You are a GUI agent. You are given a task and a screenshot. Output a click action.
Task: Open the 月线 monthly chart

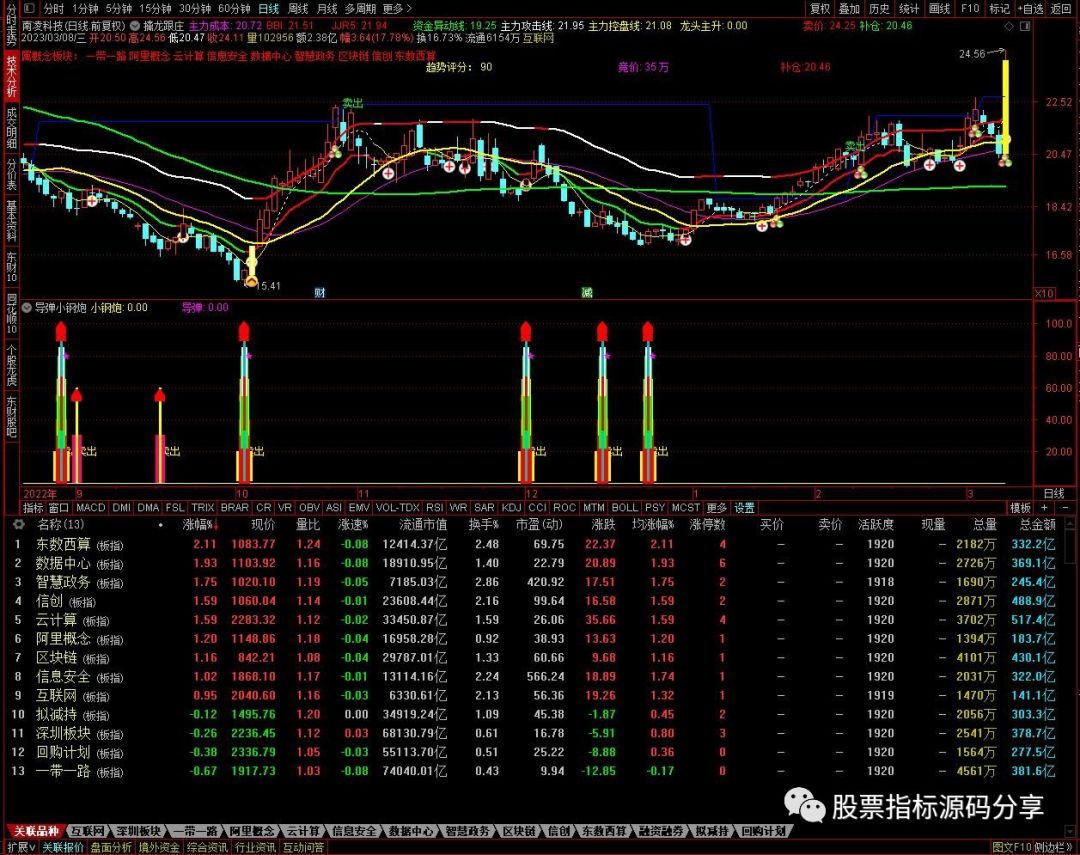(x=326, y=8)
